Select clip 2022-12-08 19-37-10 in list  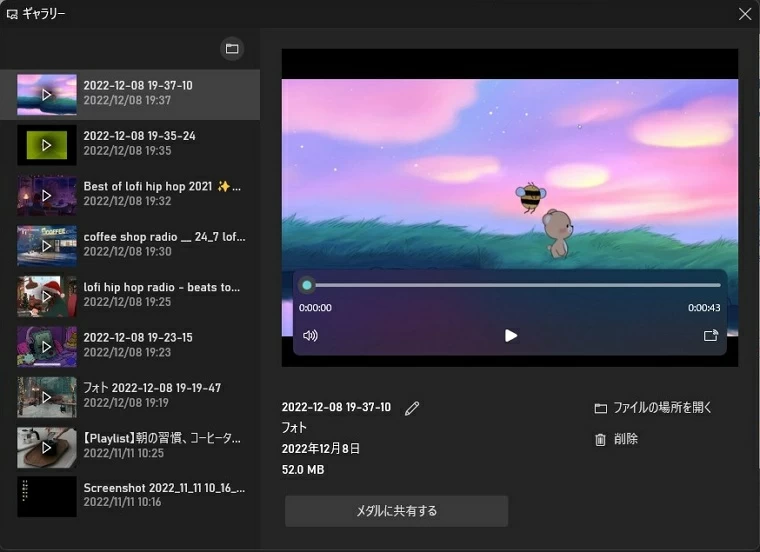[130, 95]
